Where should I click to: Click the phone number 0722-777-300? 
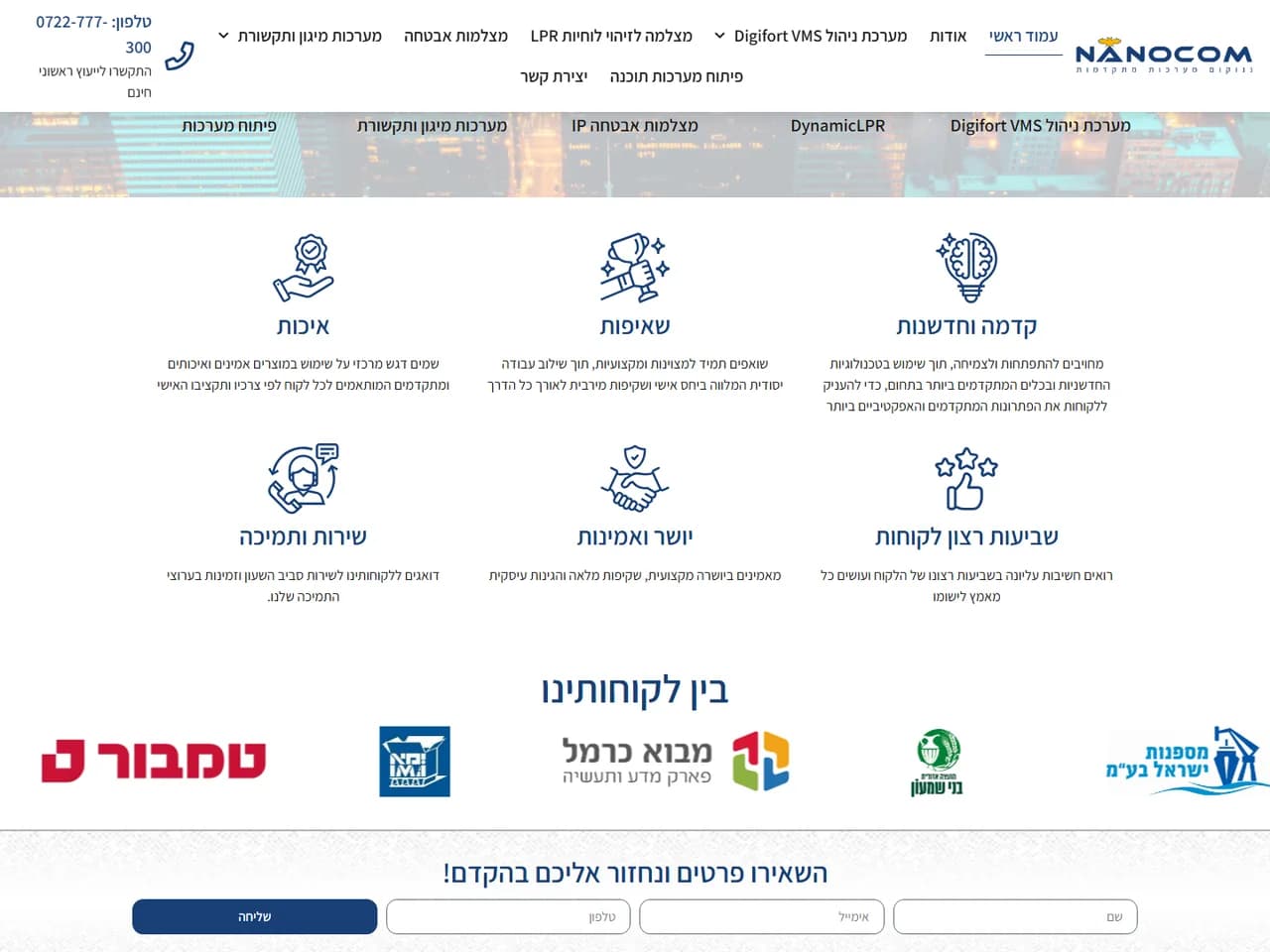point(95,35)
